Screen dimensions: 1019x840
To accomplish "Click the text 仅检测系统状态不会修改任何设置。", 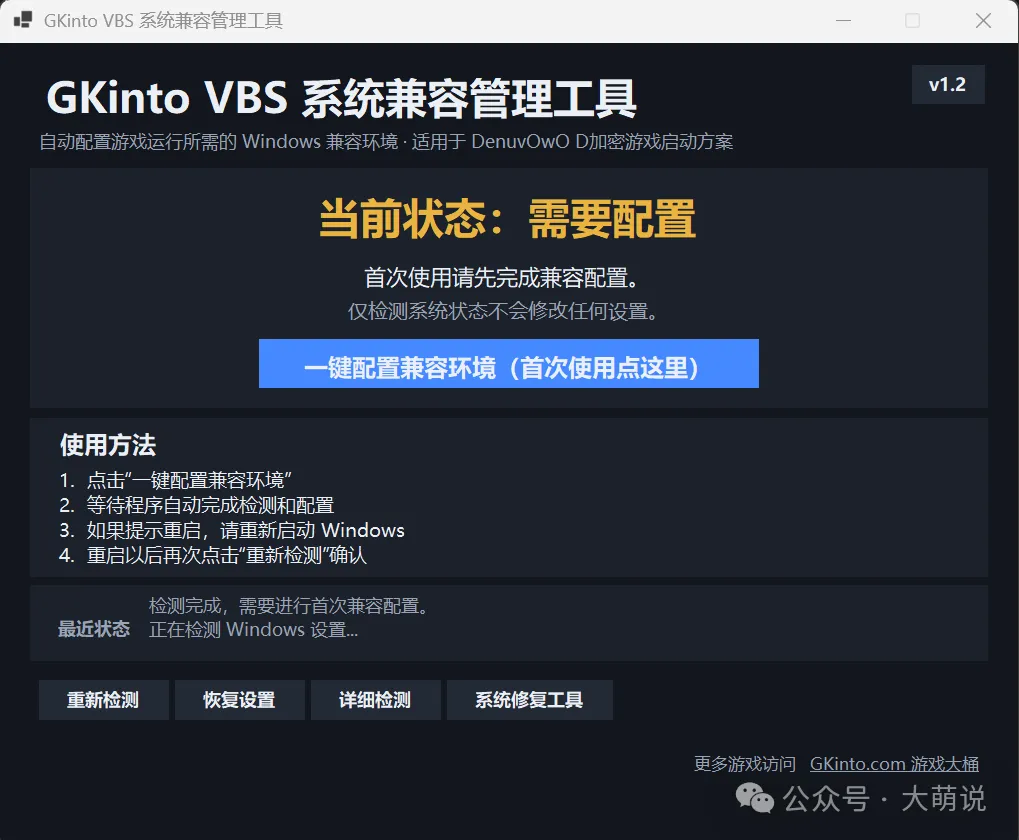I will pos(504,311).
